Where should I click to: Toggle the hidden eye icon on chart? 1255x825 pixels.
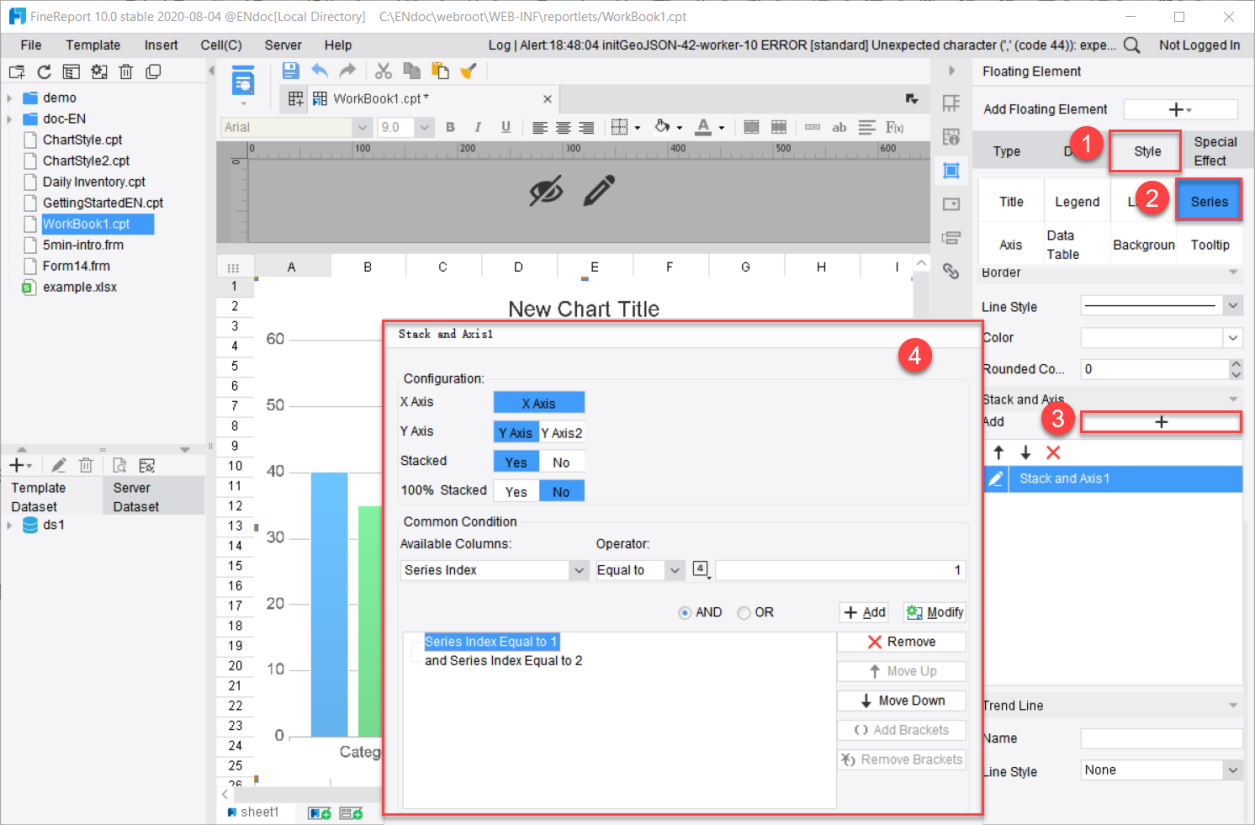pos(546,190)
